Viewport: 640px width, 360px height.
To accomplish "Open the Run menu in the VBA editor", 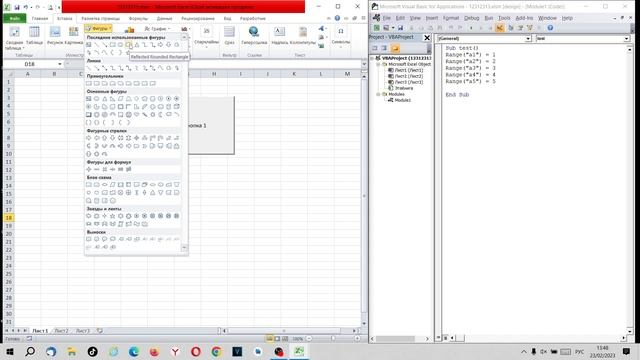I will click(489, 18).
